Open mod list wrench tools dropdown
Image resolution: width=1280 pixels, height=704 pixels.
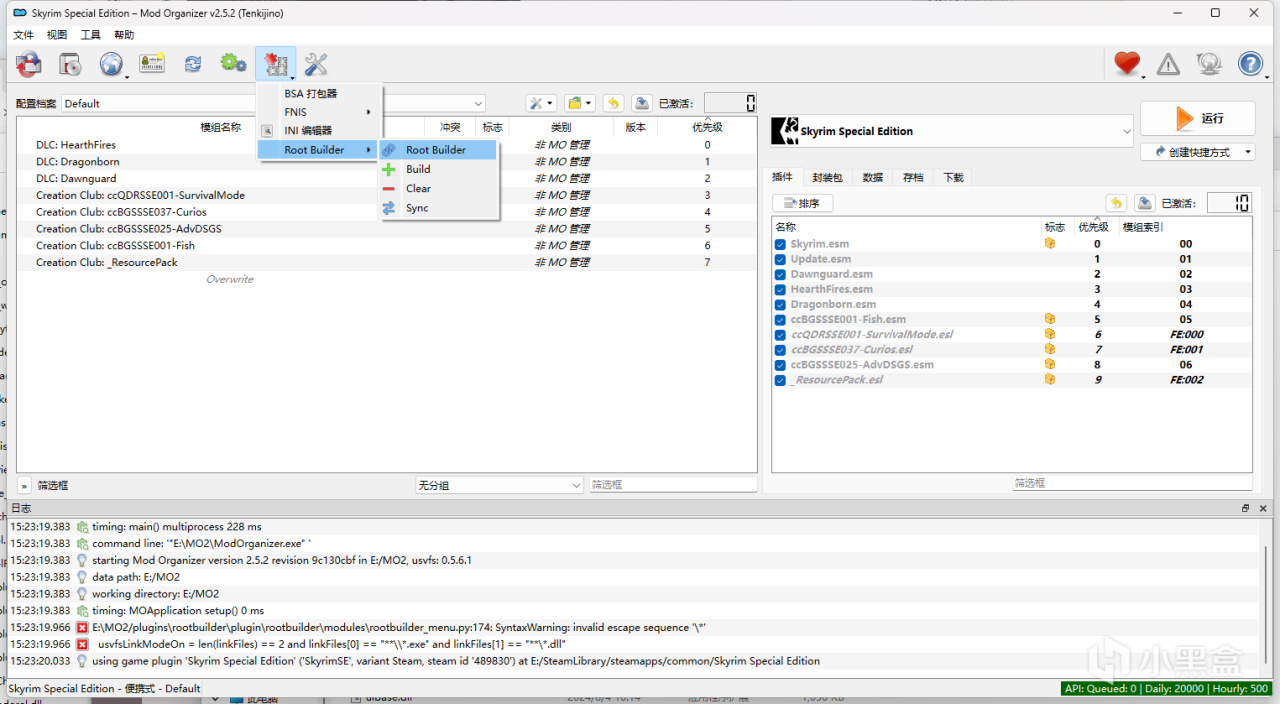pyautogui.click(x=541, y=103)
